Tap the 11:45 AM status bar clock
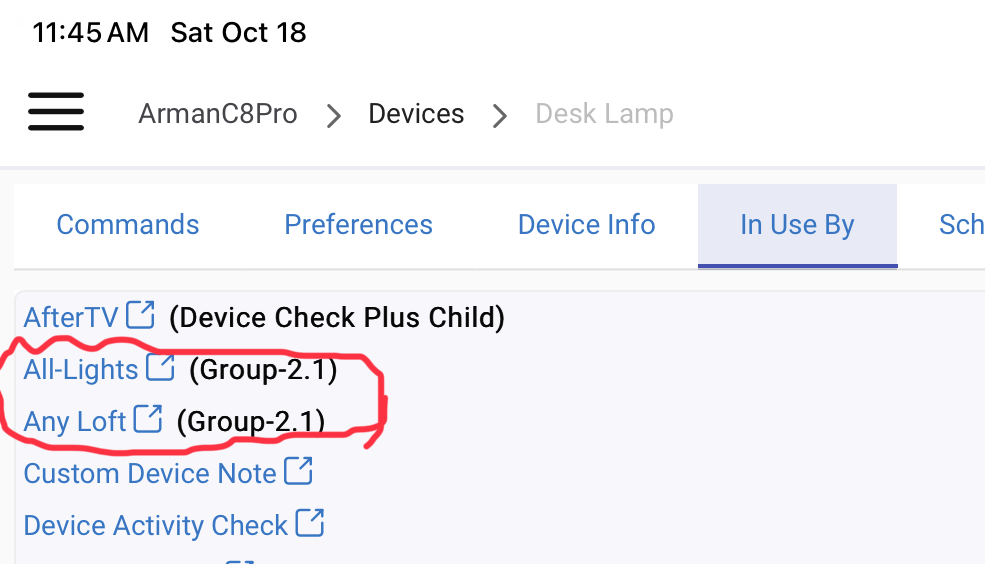 pyautogui.click(x=90, y=33)
